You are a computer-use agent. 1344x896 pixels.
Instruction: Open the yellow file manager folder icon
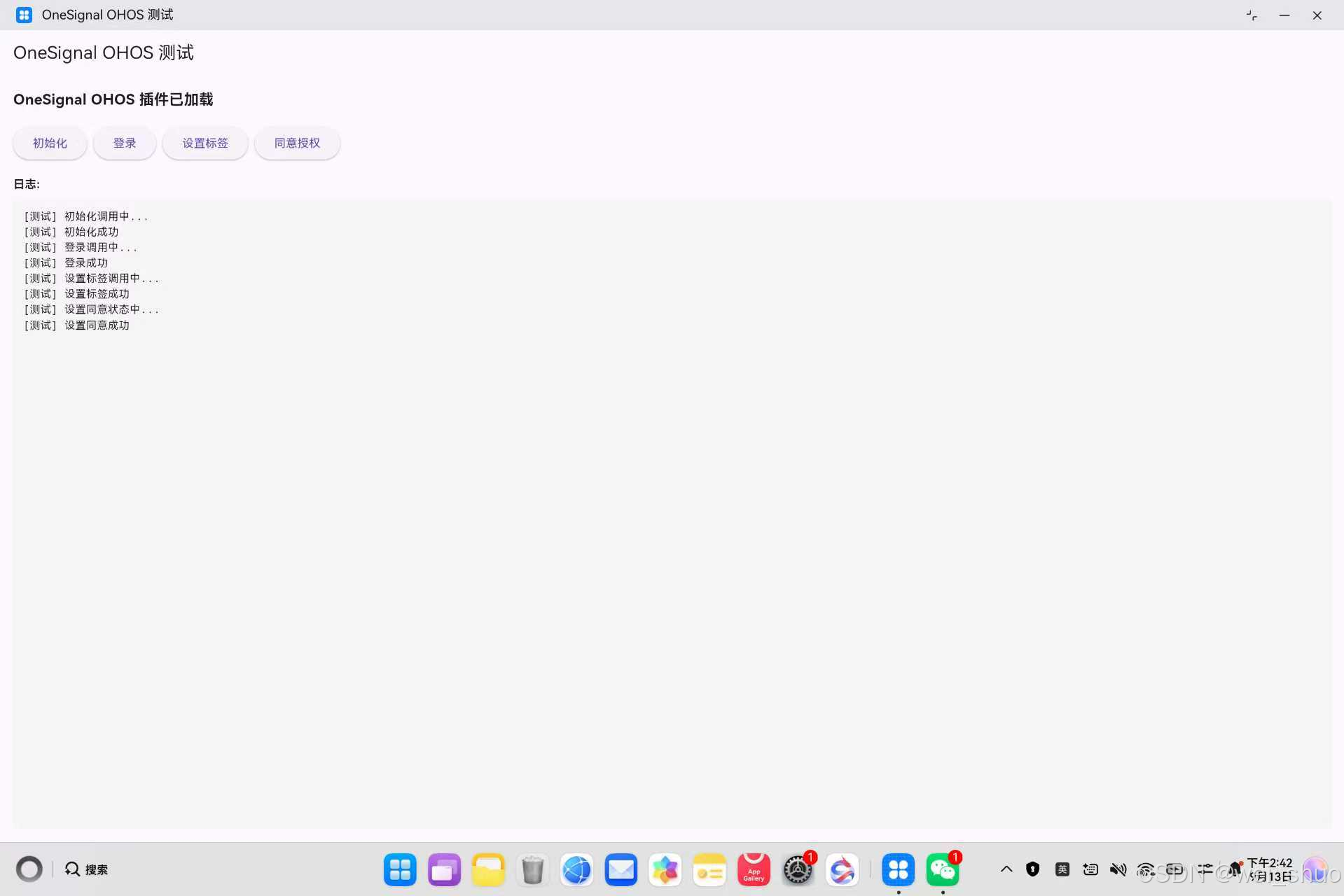[488, 869]
